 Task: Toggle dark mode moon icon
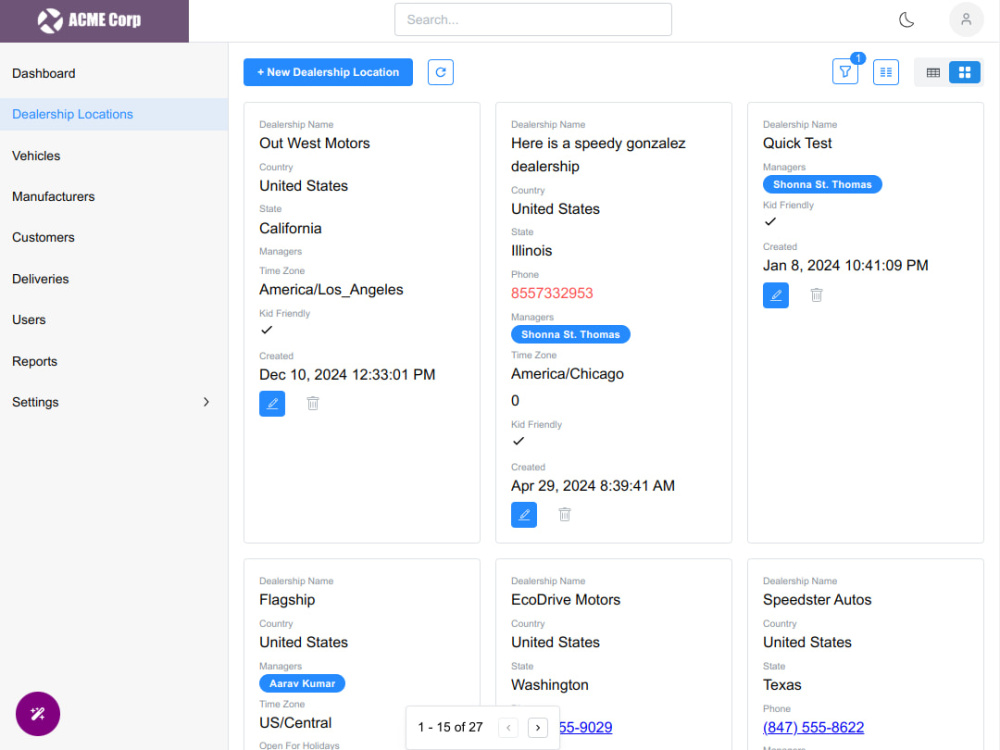(x=906, y=20)
